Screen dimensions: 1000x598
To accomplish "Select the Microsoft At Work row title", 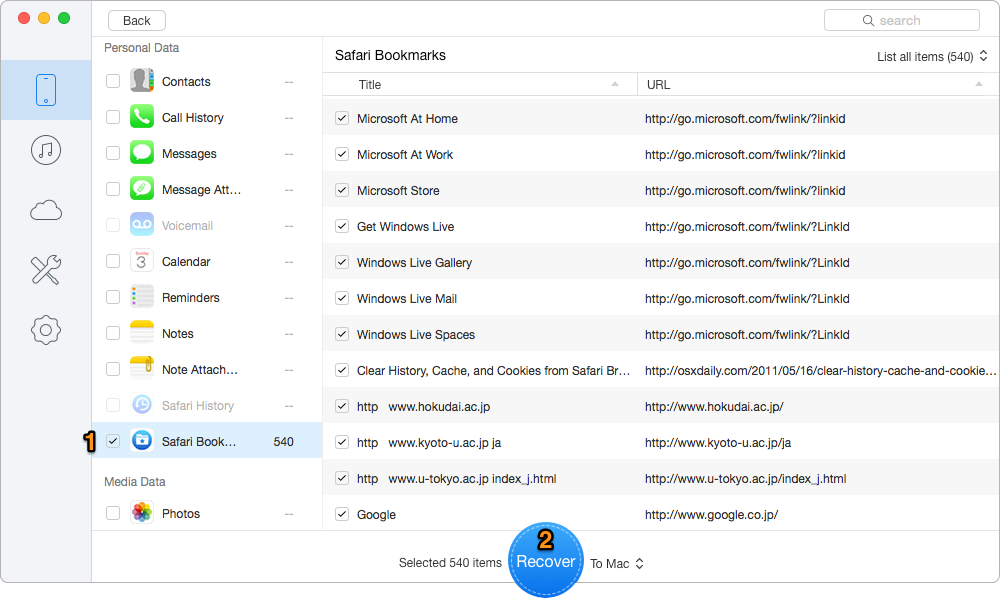I will [x=405, y=155].
